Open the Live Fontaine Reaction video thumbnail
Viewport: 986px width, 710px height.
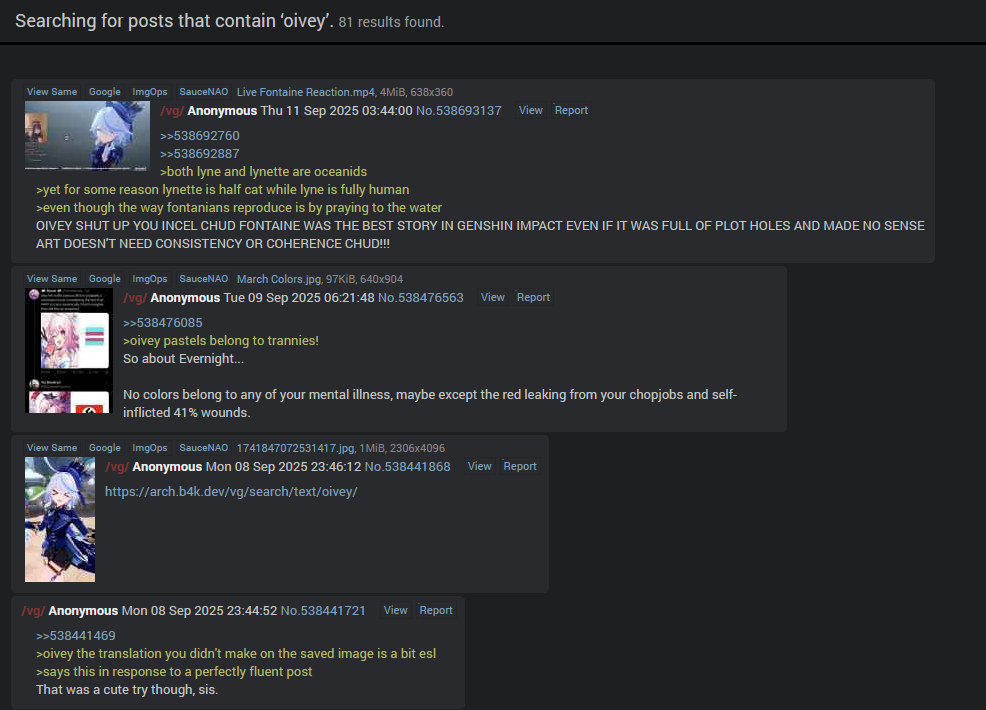click(x=87, y=136)
